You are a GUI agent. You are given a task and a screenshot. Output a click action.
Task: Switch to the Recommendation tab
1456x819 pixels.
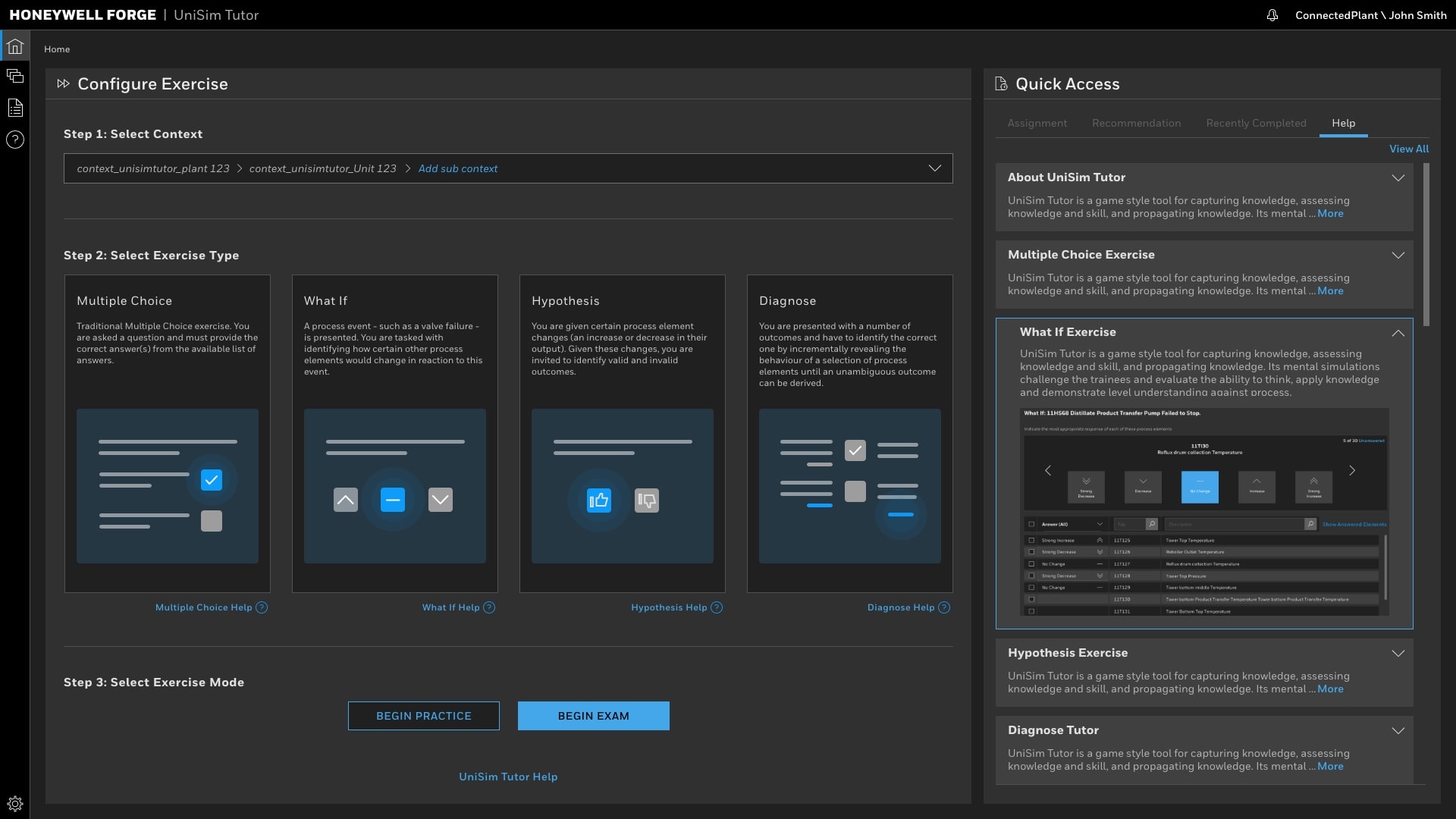[1136, 123]
